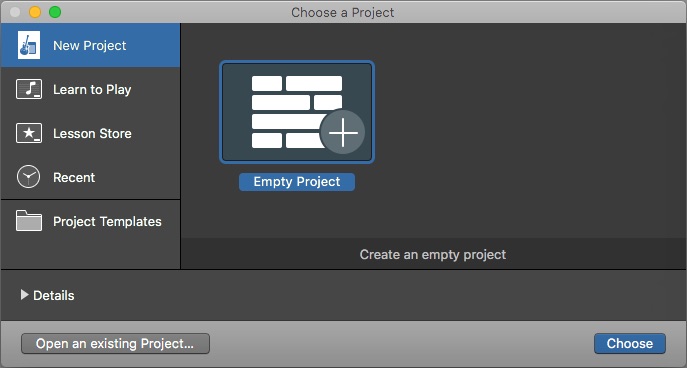Open the Lesson Store section

point(91,133)
